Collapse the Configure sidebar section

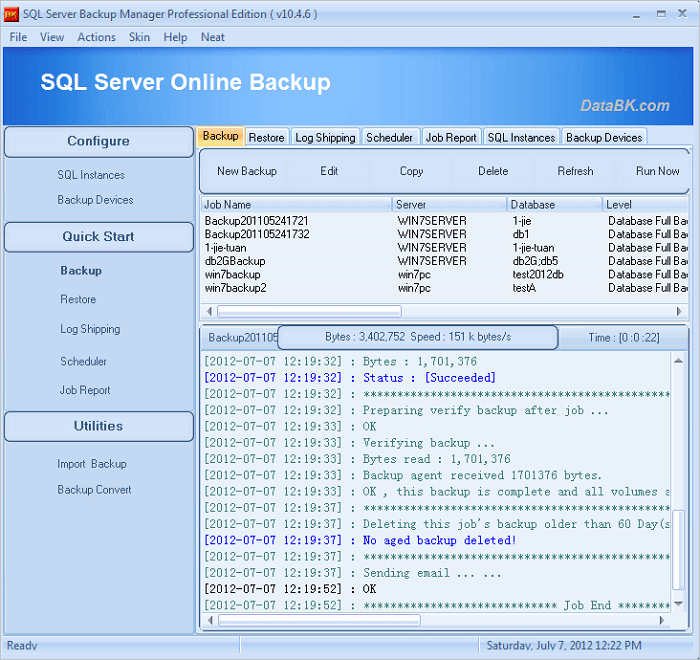[98, 141]
